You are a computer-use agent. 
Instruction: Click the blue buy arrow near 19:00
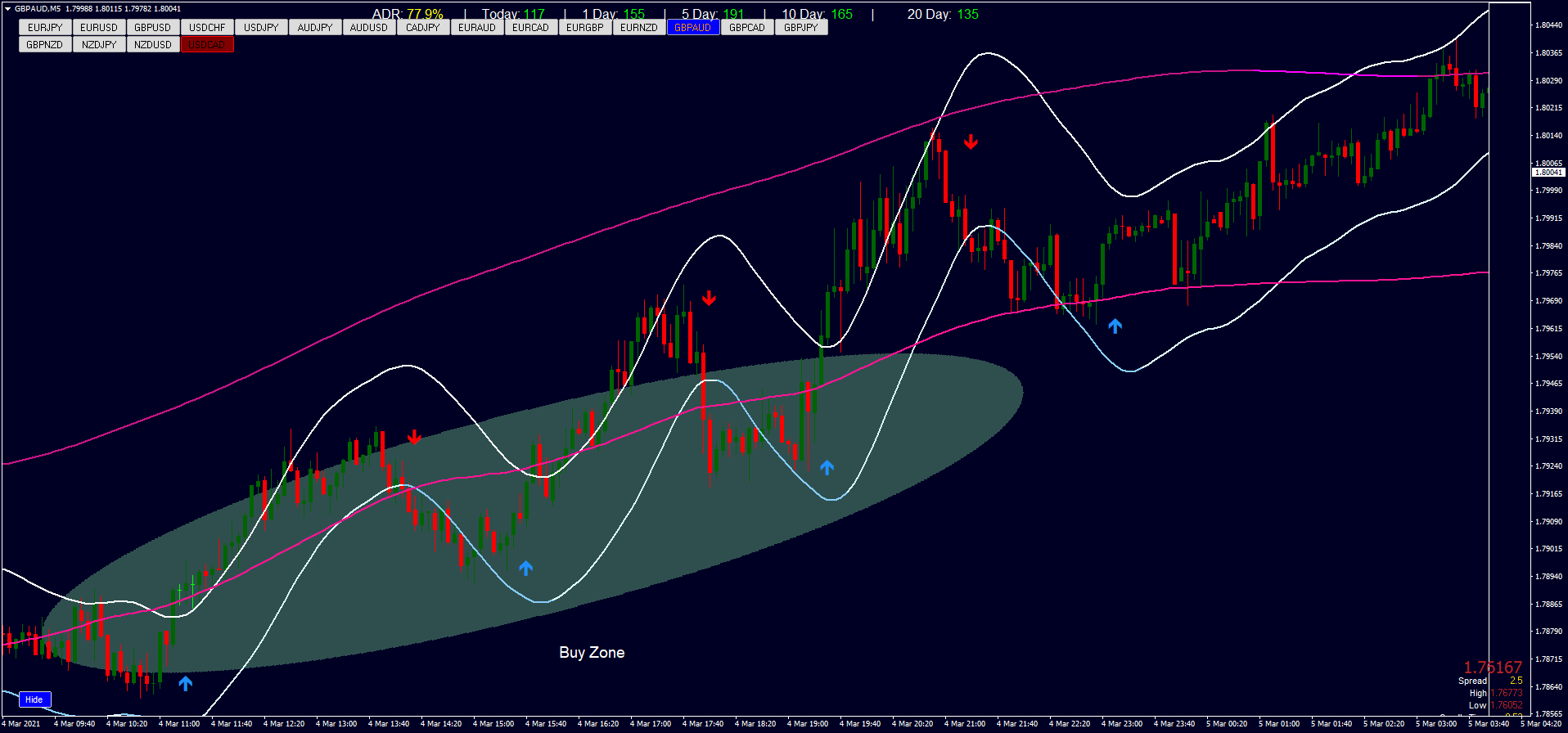point(827,467)
